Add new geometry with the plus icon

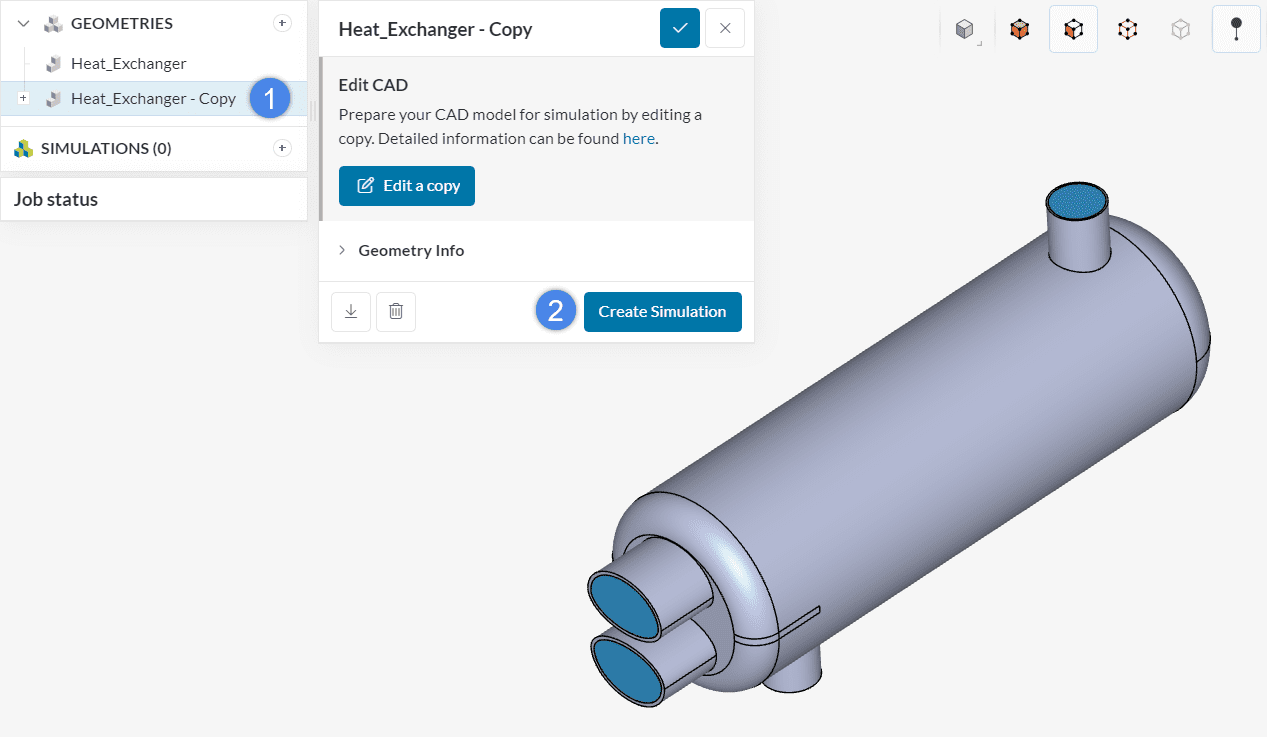click(282, 23)
